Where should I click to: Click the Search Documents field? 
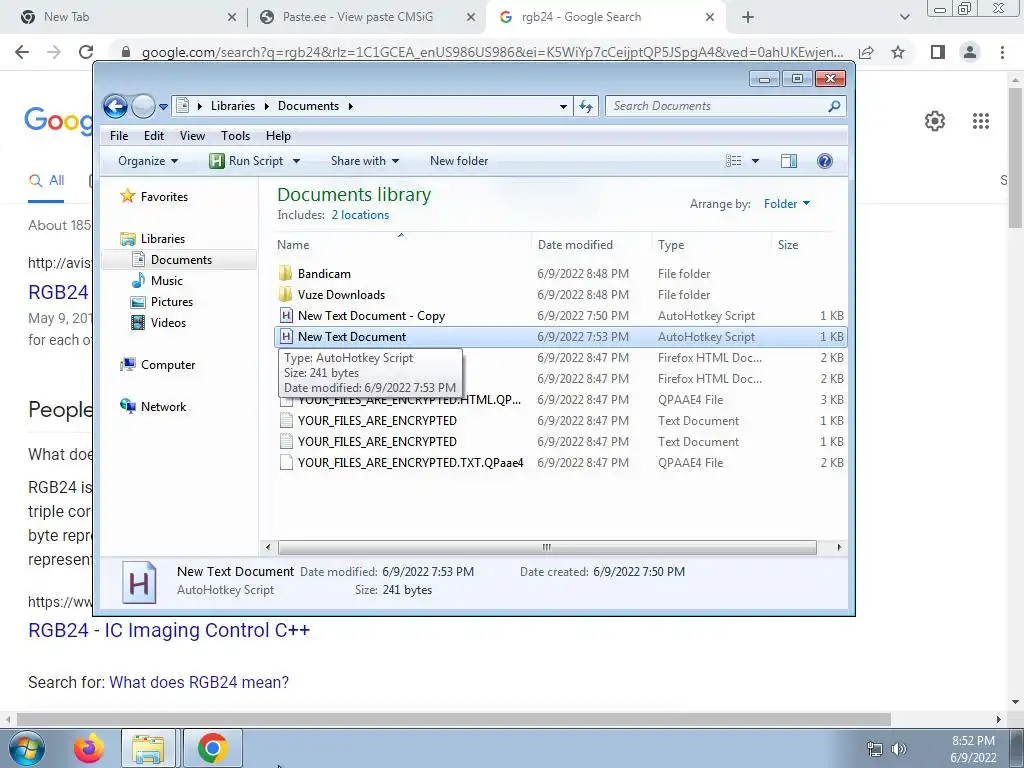click(x=726, y=106)
